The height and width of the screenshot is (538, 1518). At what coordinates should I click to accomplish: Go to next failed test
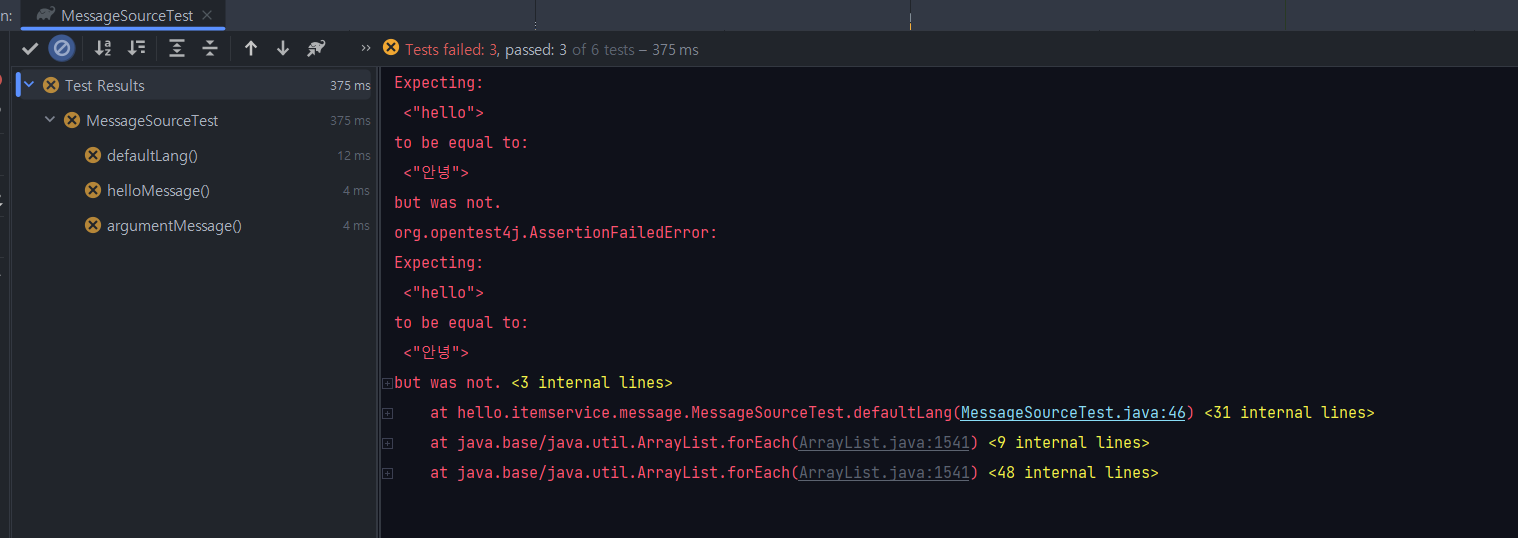pos(283,48)
